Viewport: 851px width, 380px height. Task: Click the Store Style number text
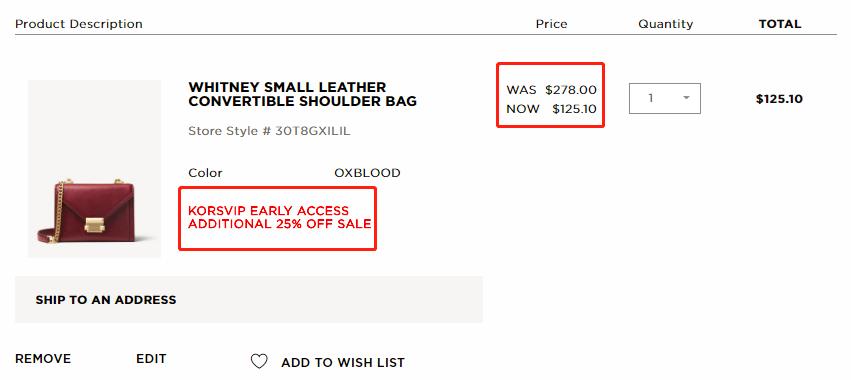tap(269, 131)
